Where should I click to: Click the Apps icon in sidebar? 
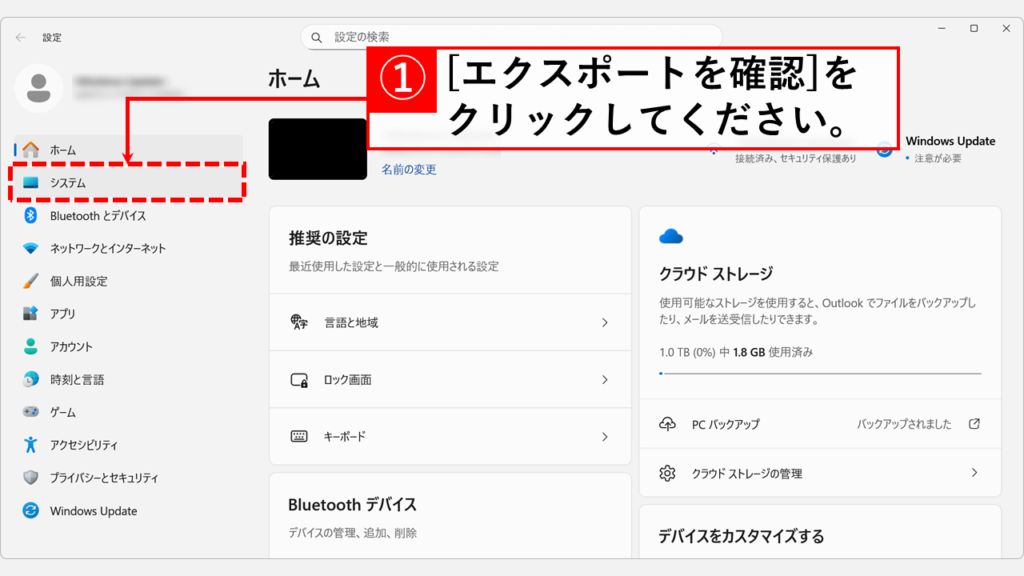[31, 314]
